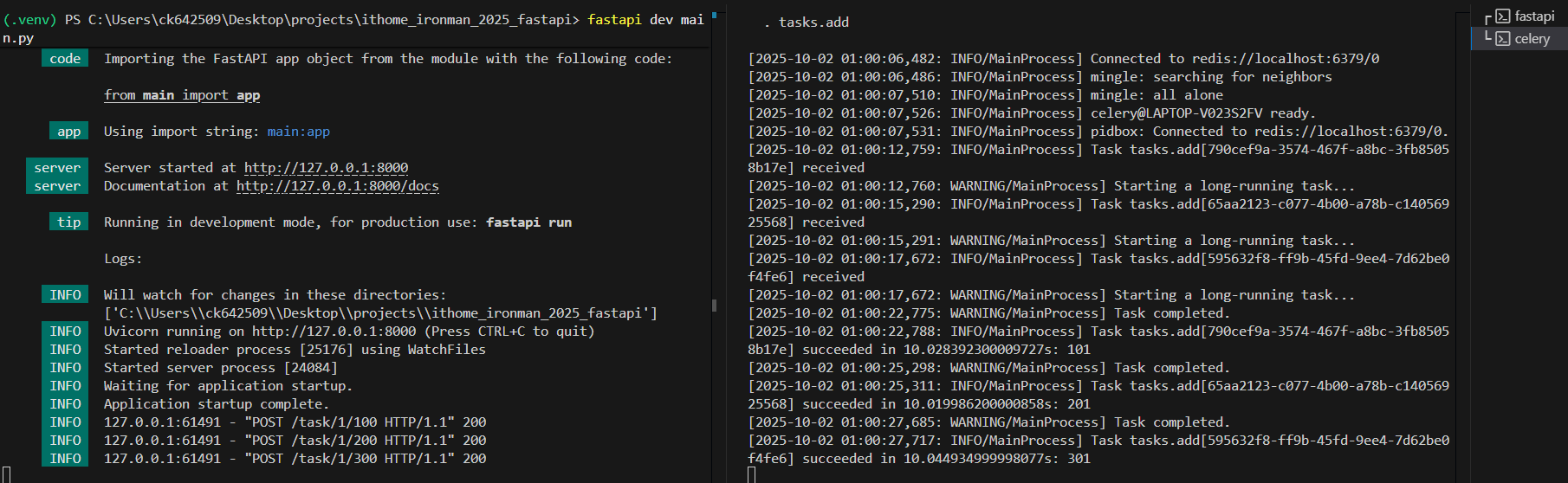Click the underlined 'from main import app' code
This screenshot has height=483, width=1568.
click(182, 95)
